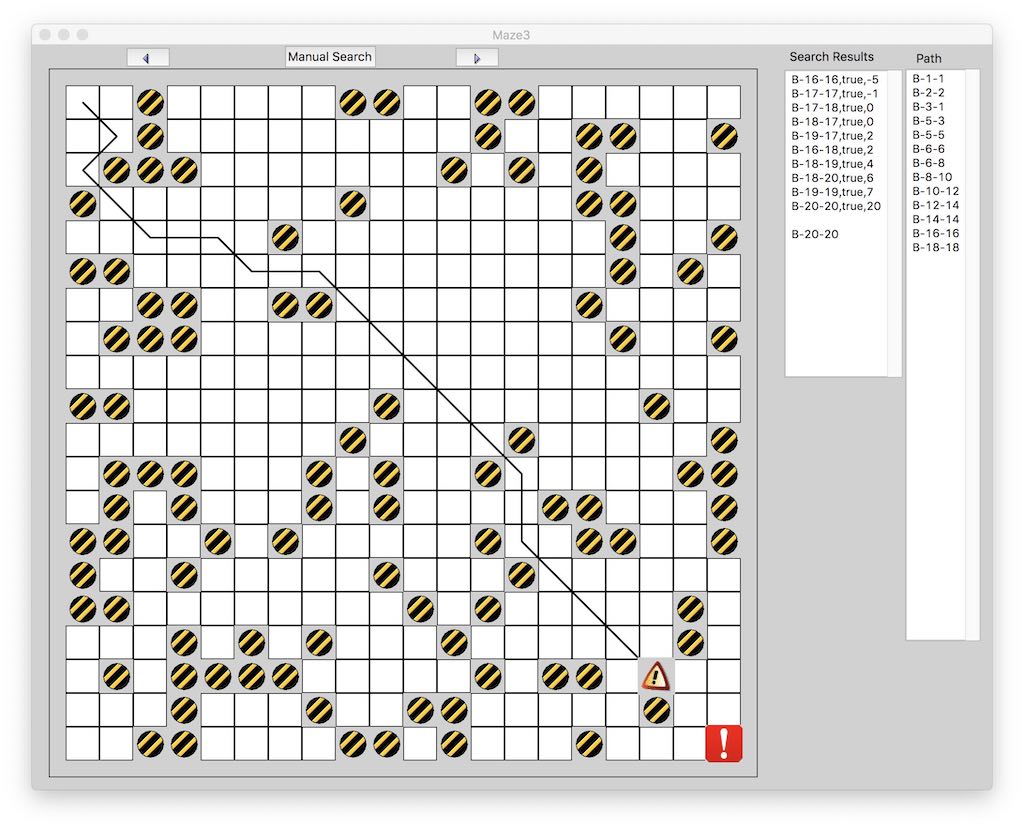Click the standalone B-20-20 entry in Search Results
This screenshot has width=1024, height=829.
click(815, 235)
